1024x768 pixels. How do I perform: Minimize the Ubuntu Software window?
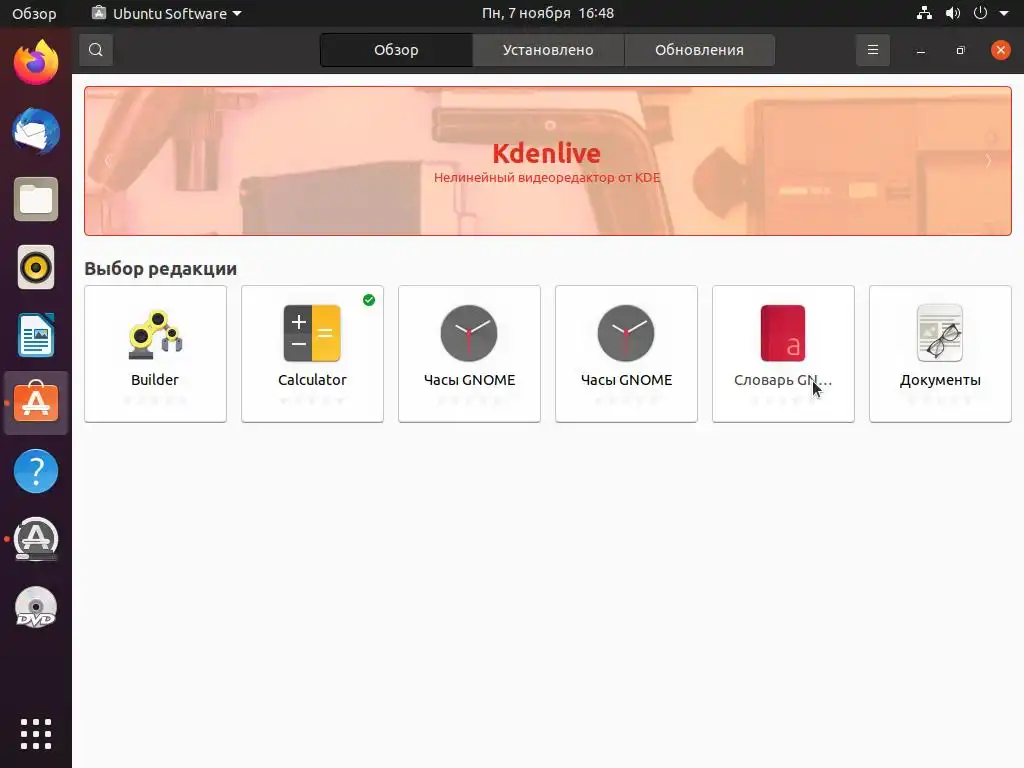tap(921, 51)
